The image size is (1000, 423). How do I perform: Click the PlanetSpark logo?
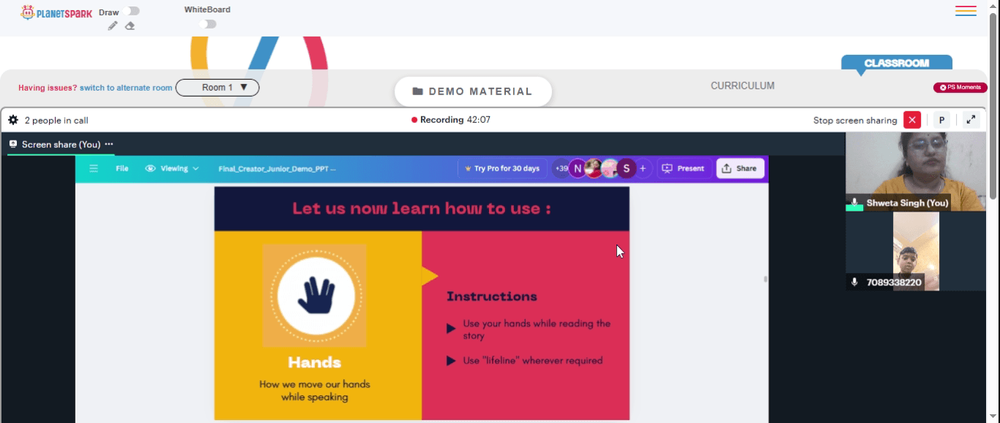(56, 13)
